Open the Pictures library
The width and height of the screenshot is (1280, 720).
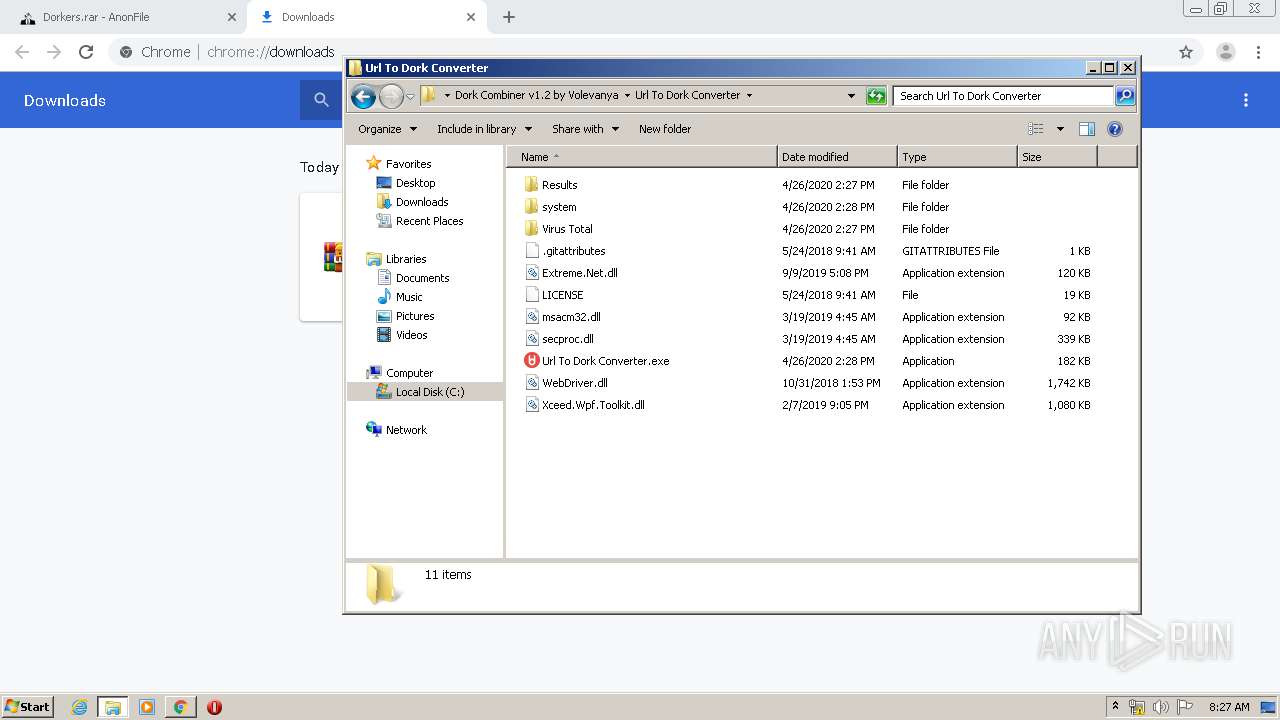(x=415, y=316)
